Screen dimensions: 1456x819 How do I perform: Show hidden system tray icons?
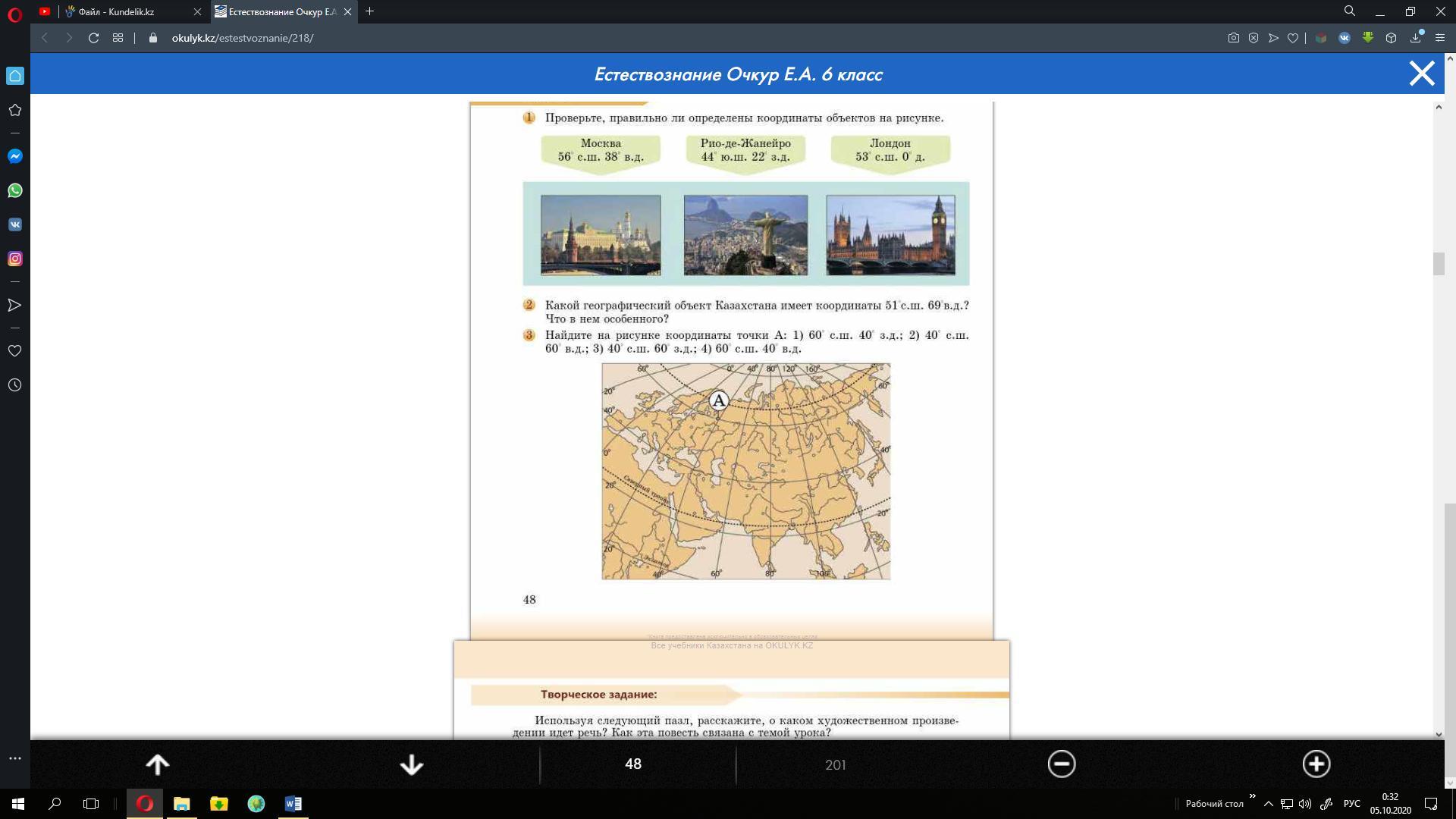pyautogui.click(x=1268, y=804)
